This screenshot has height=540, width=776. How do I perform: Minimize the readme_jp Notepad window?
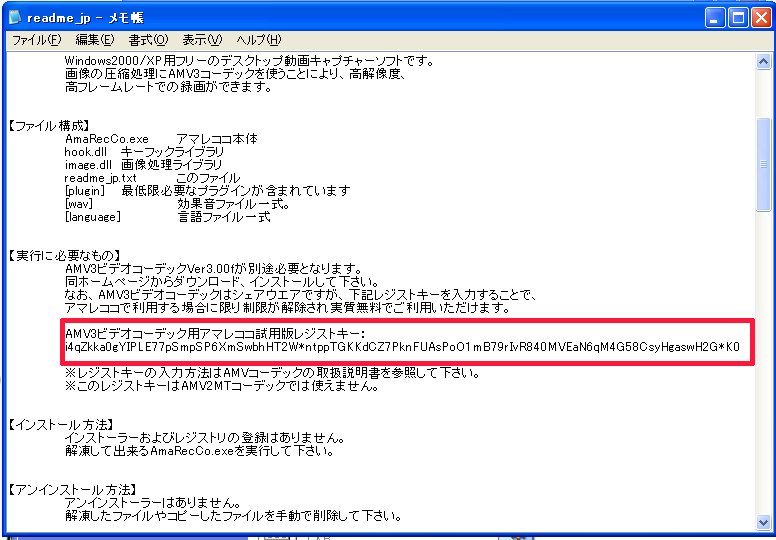(714, 18)
